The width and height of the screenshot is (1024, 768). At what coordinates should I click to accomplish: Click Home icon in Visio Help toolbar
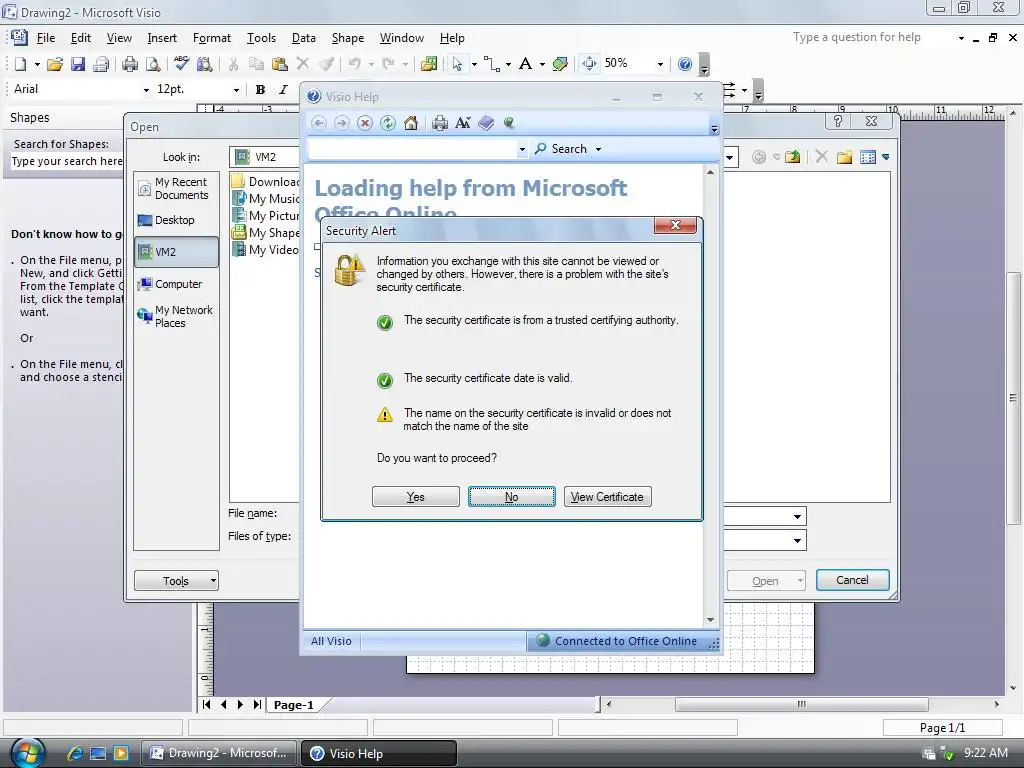coord(411,123)
